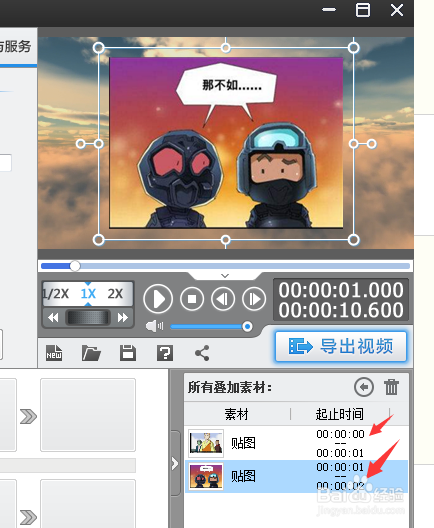Click the bottom-right resize handle of the overlay

click(x=354, y=240)
